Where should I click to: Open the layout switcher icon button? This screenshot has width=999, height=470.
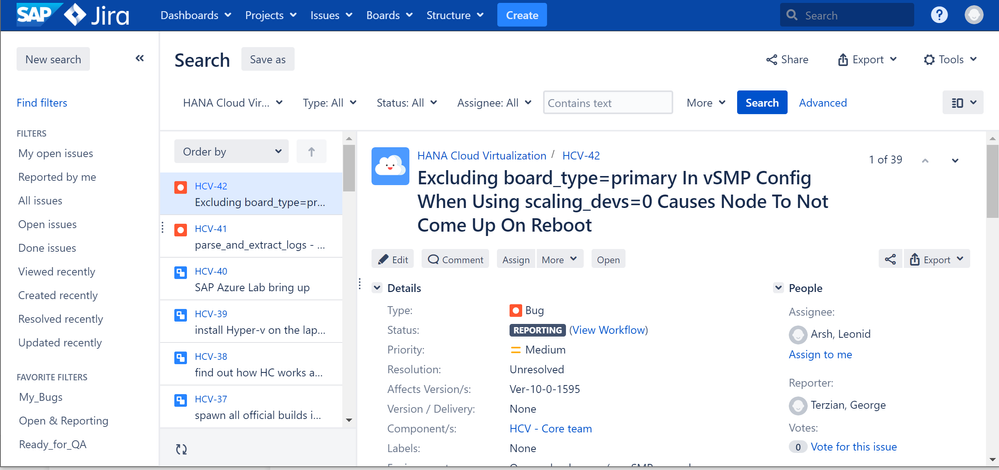point(963,103)
